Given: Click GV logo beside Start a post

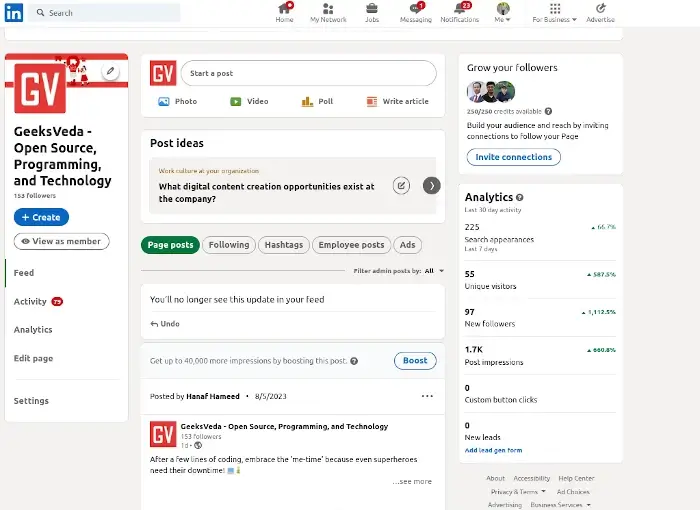Looking at the screenshot, I should (163, 73).
